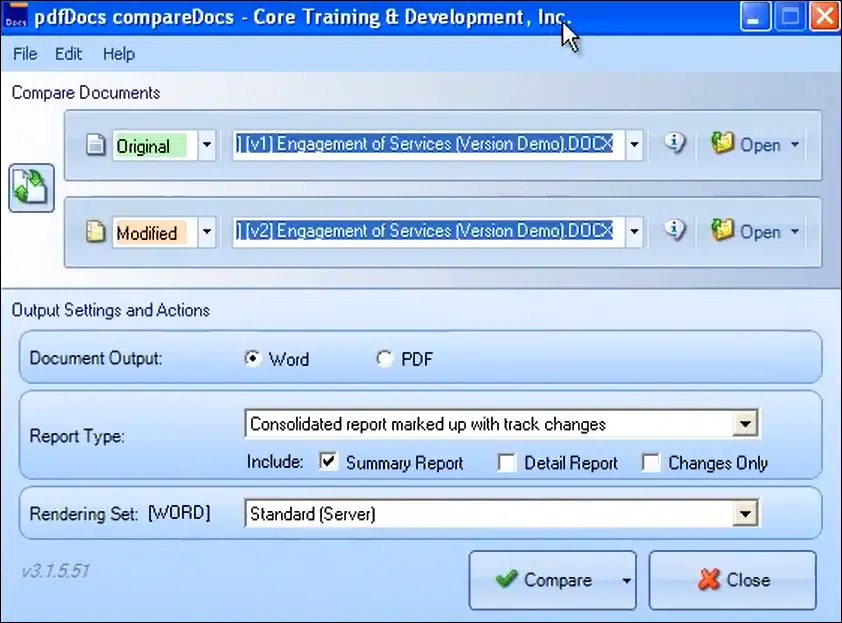
Task: Open the v1 file path dropdown
Action: pos(634,144)
